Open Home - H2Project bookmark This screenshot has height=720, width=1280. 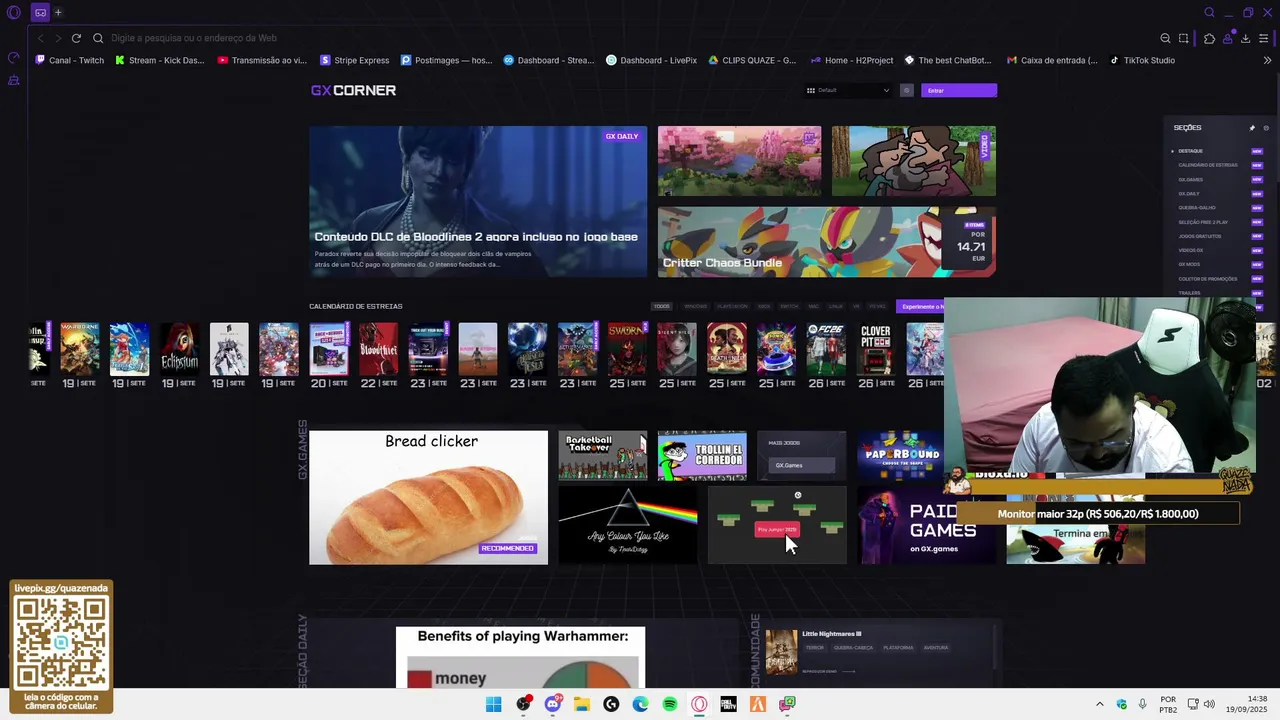point(852,60)
